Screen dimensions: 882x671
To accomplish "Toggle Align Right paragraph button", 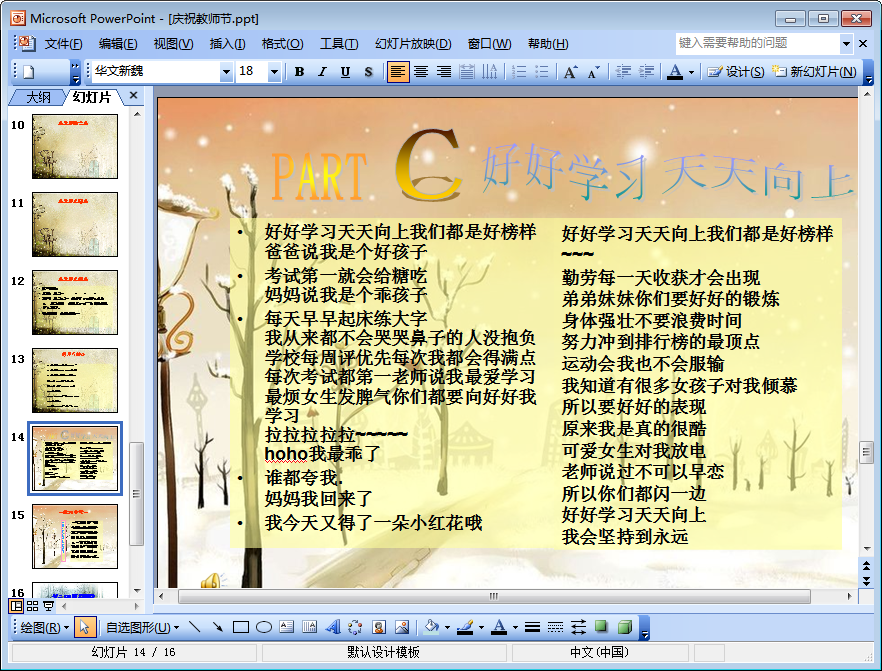I will (x=444, y=72).
